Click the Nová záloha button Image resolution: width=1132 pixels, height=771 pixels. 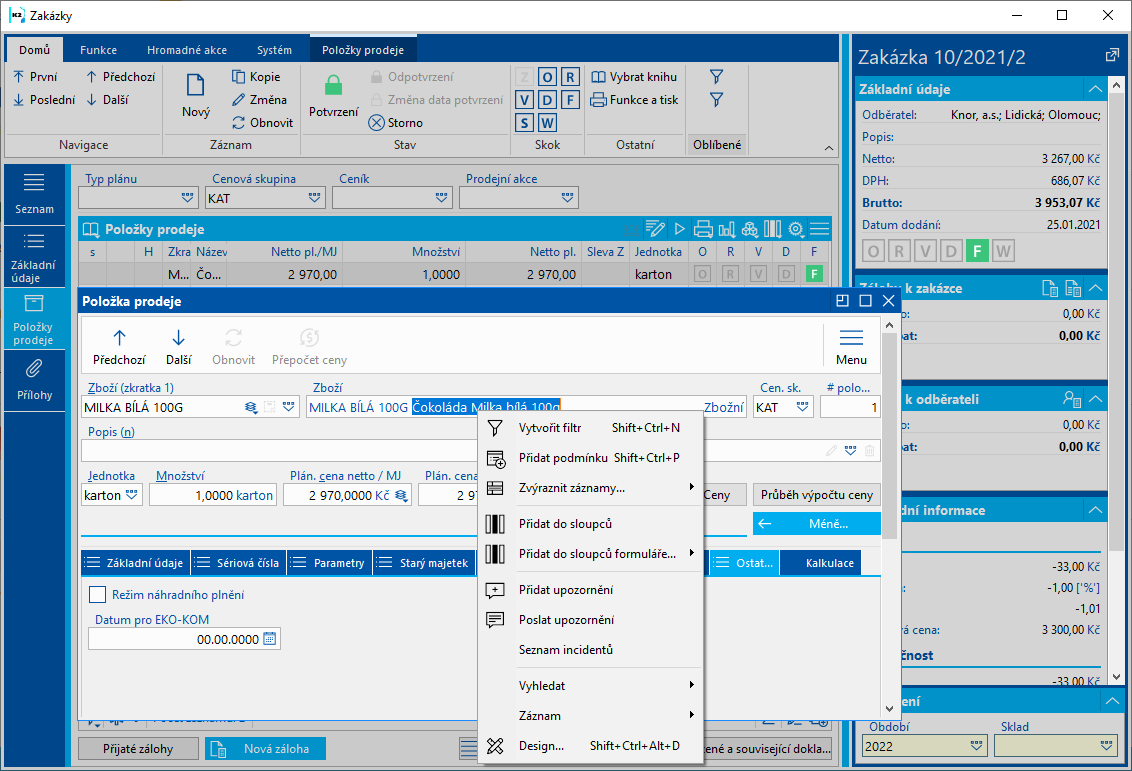coord(265,749)
